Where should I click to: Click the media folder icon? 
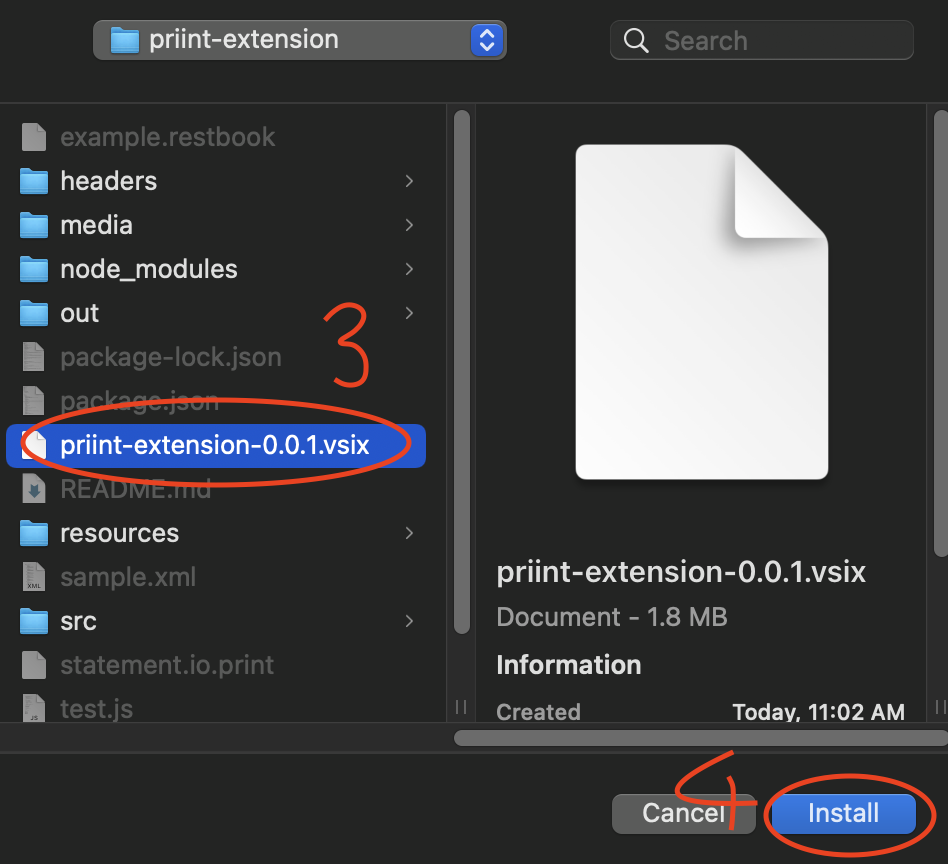[x=34, y=225]
